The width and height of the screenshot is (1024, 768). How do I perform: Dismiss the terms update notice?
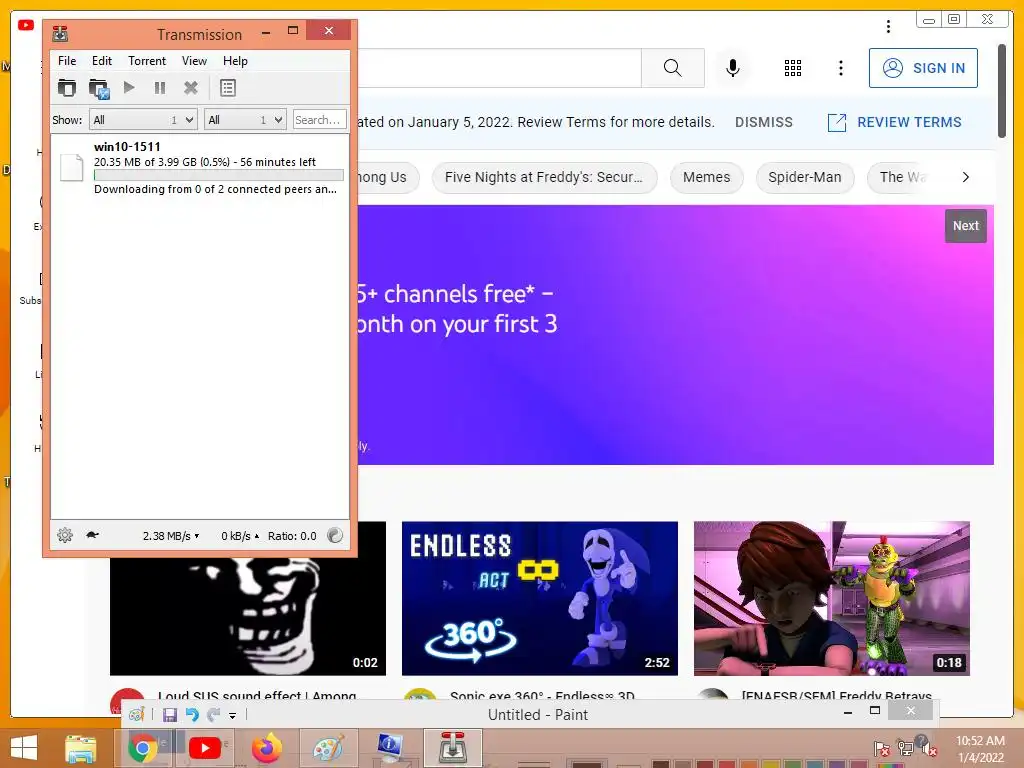click(x=763, y=122)
